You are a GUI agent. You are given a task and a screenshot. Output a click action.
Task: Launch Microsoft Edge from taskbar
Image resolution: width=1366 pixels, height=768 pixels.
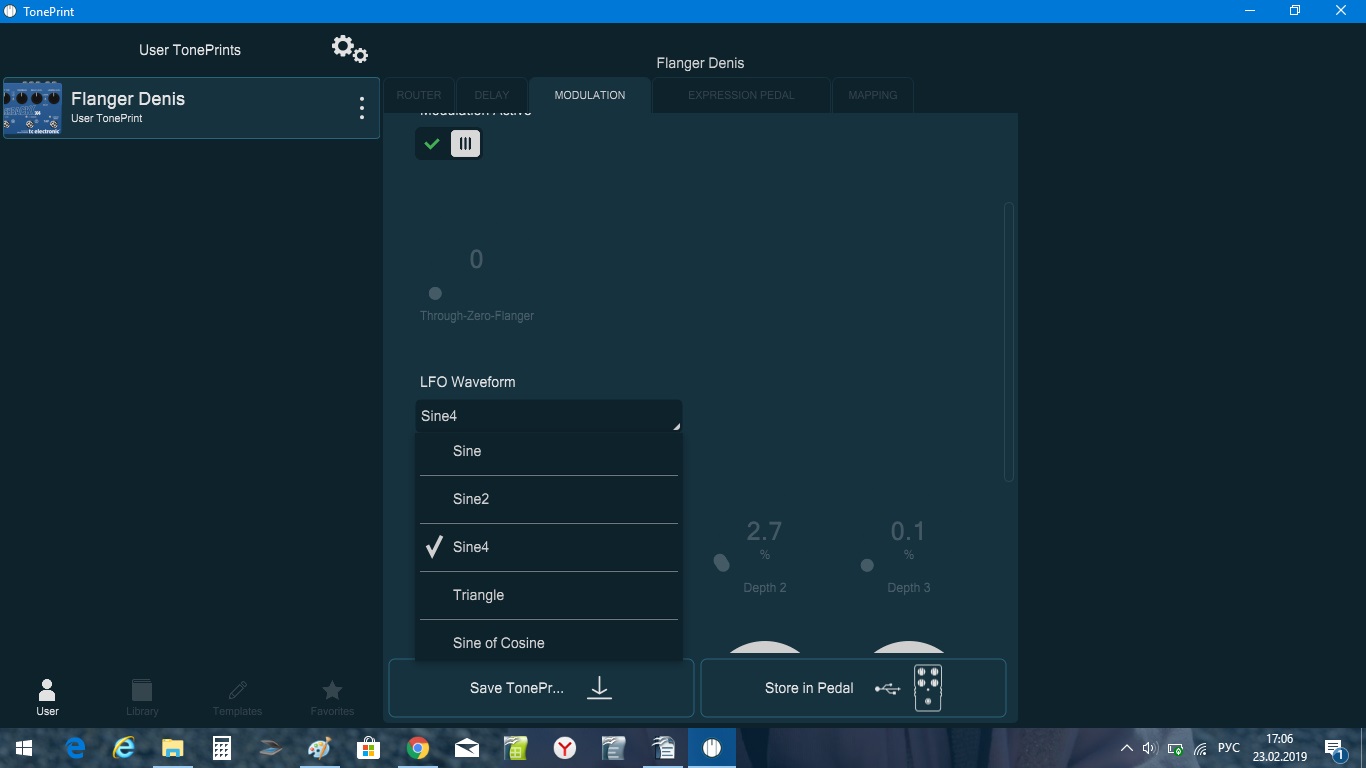pos(75,748)
